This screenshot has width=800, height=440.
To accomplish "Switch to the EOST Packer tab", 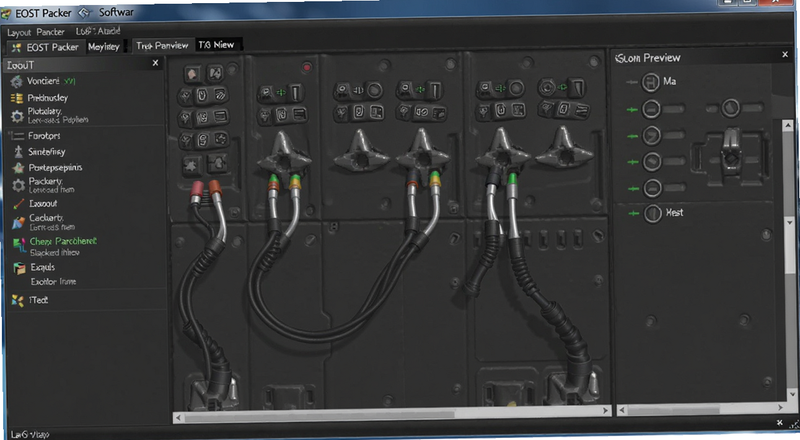I will [x=46, y=47].
